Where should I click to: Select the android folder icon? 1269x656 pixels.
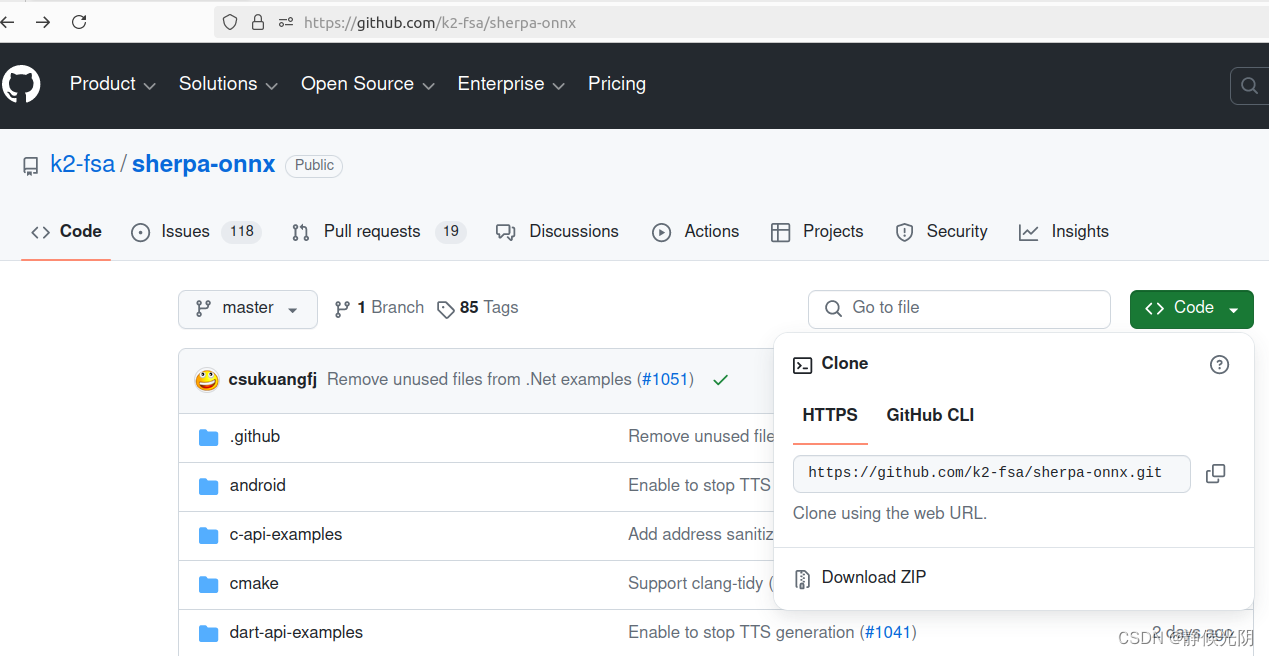[208, 486]
